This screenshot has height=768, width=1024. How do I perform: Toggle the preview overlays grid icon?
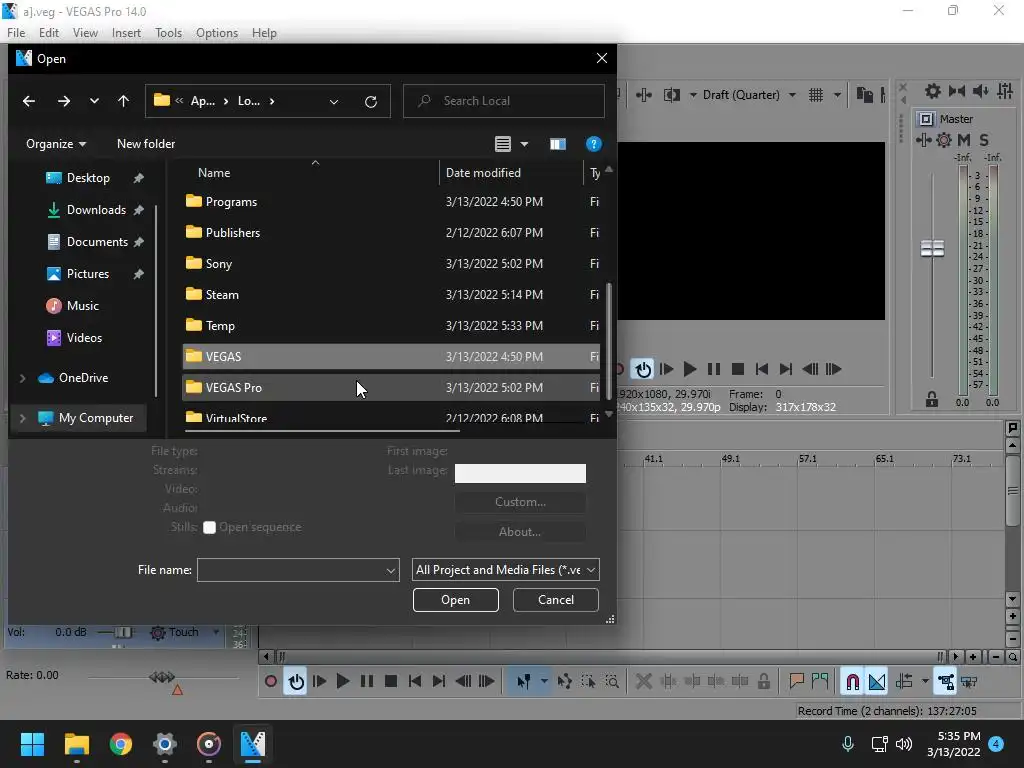[x=816, y=95]
